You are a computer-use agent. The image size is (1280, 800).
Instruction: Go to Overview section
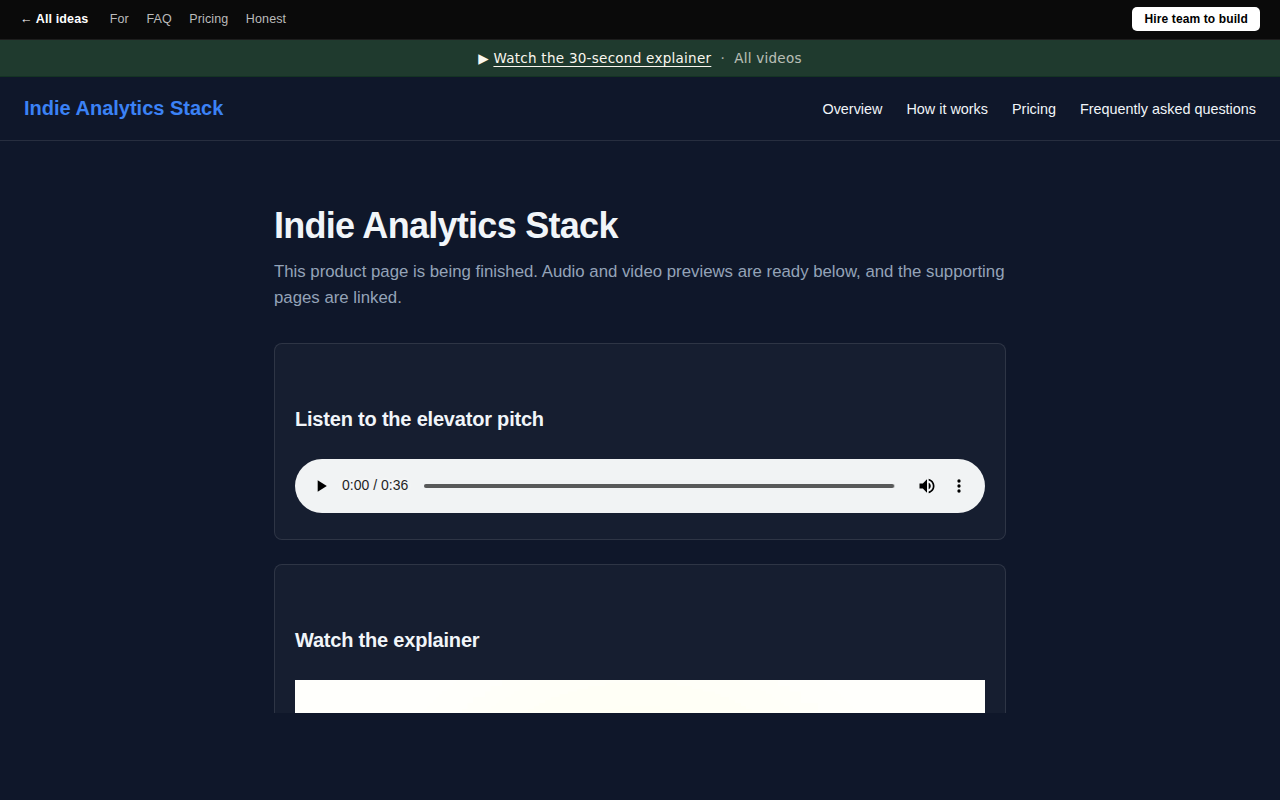(852, 109)
